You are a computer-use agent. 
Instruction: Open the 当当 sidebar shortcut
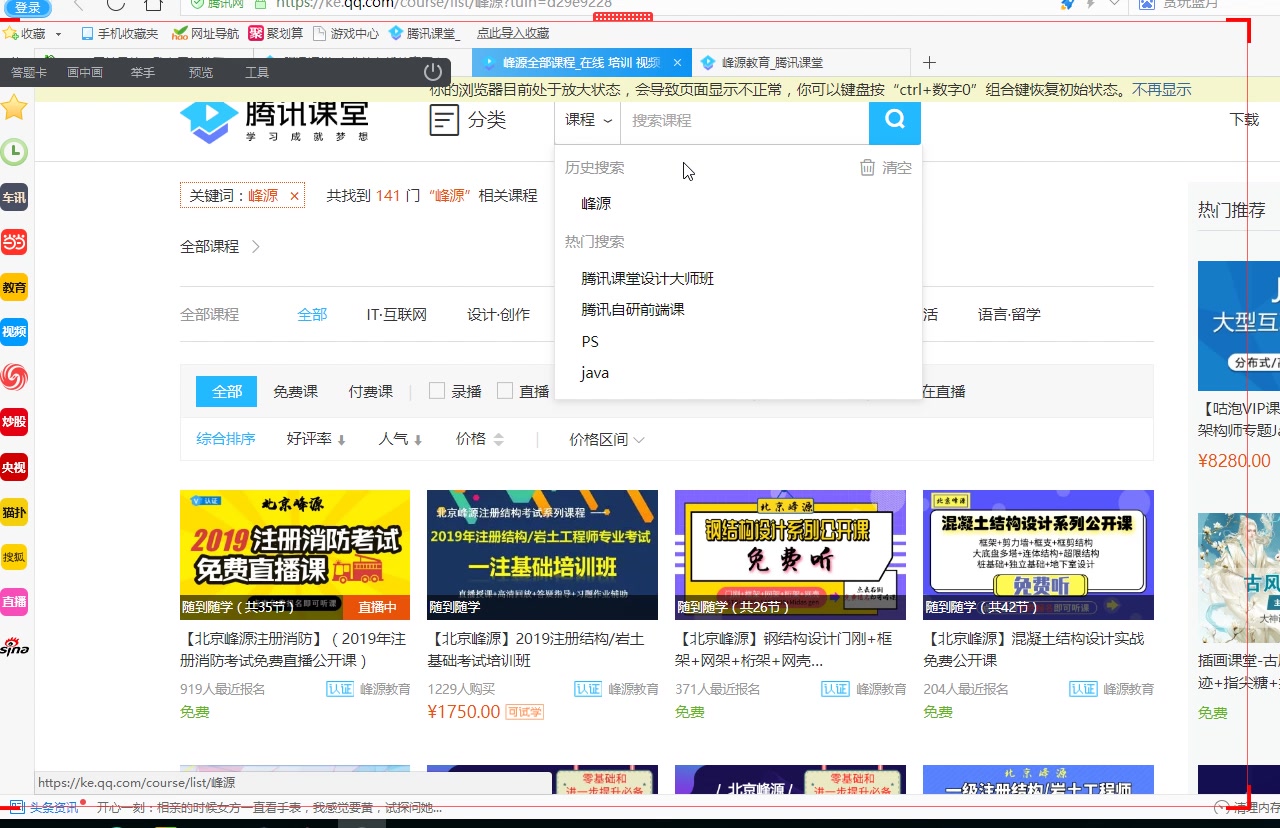[x=14, y=242]
